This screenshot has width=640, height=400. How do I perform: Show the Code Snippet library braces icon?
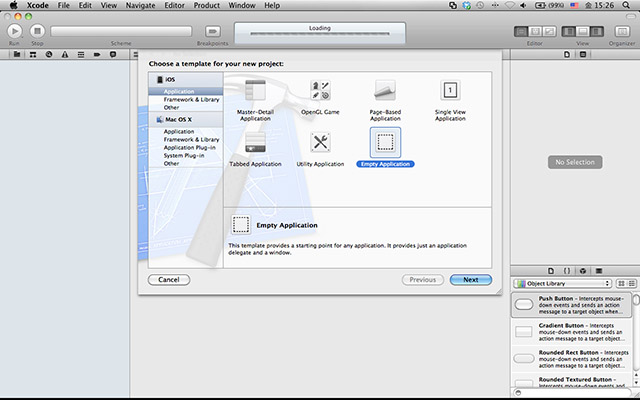coord(567,271)
